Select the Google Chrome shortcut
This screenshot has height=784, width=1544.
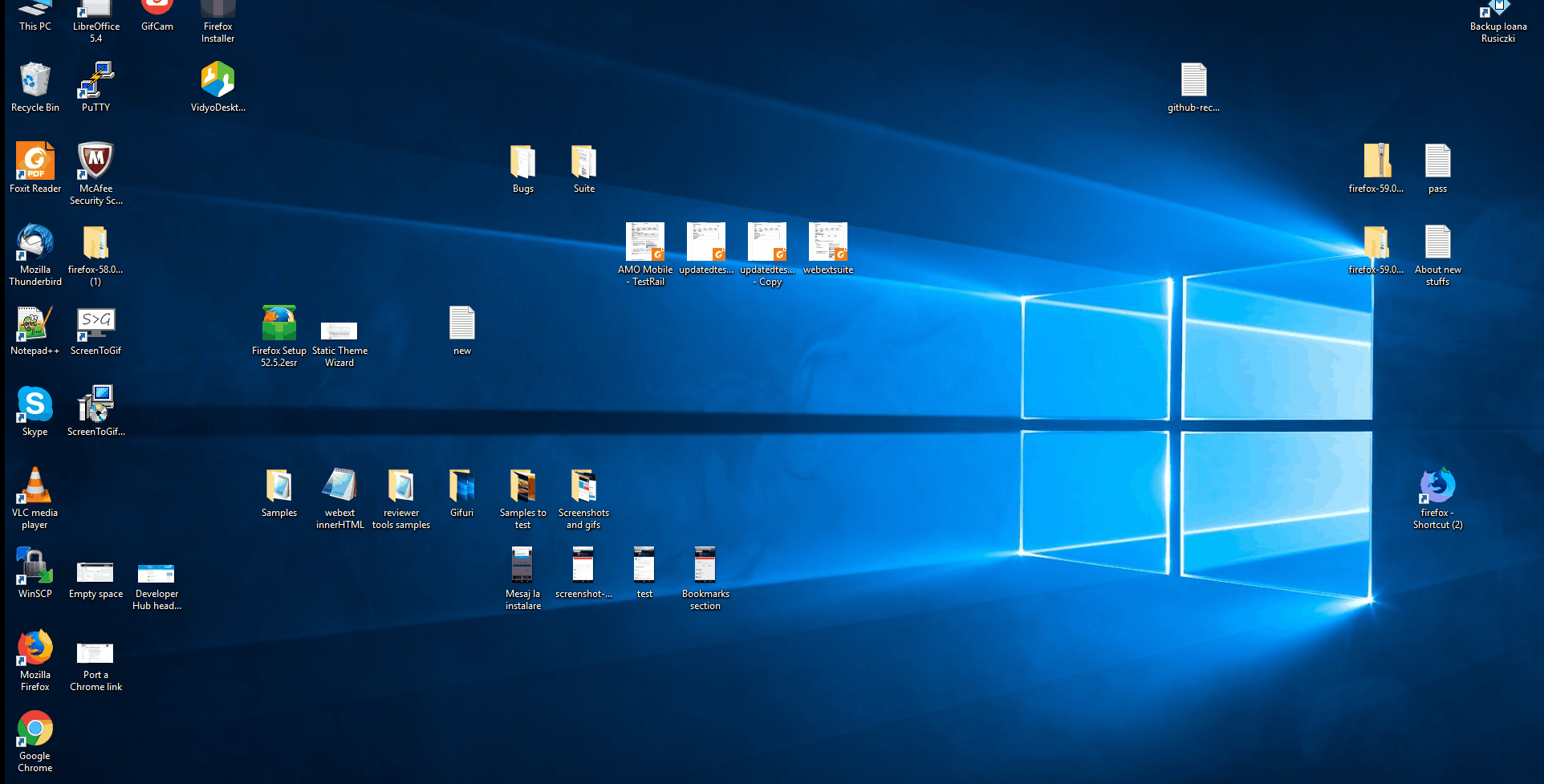click(x=35, y=741)
